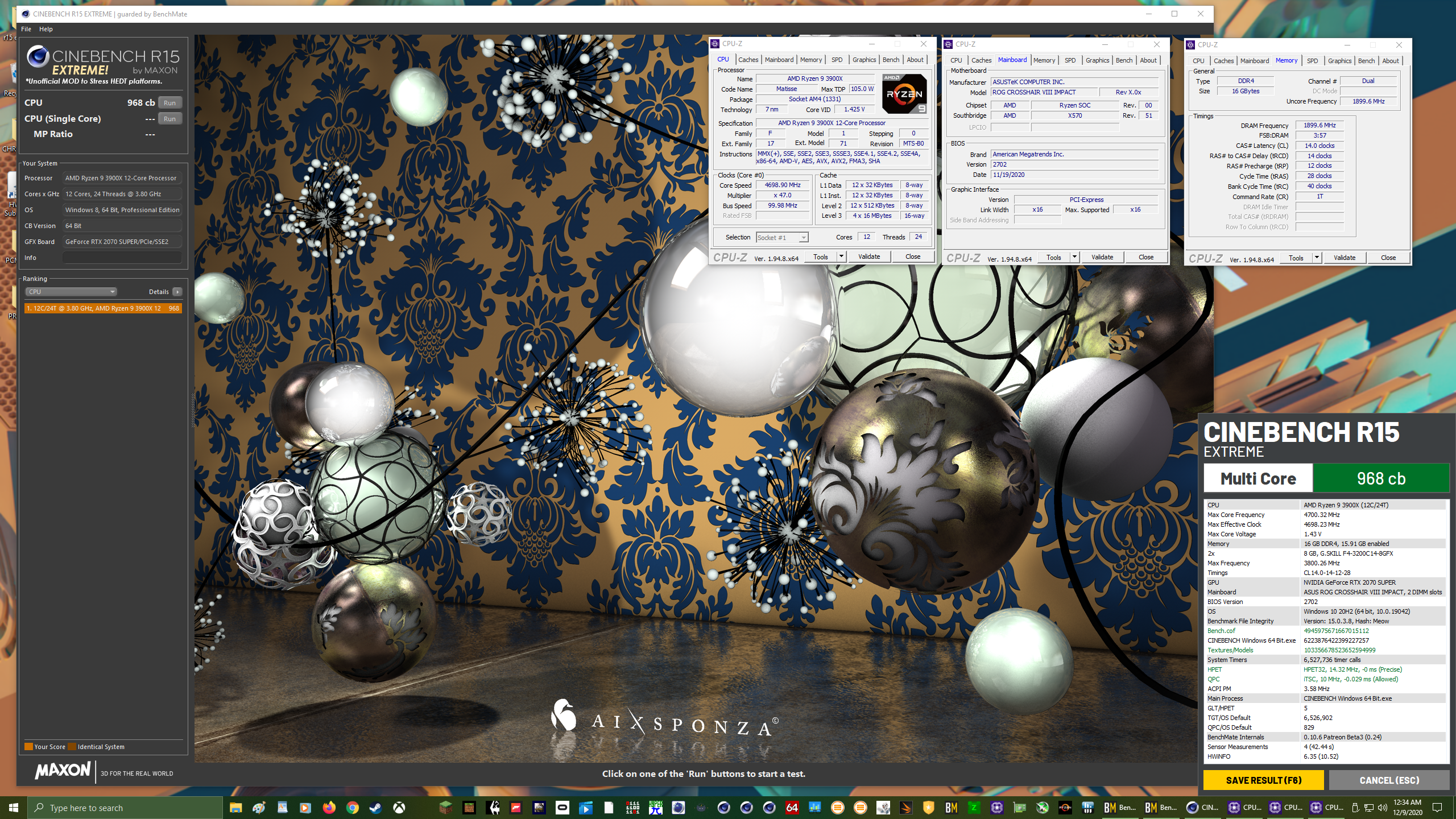Screen dimensions: 1456x819
Task: Click the 'Bench.cof' green entry in BenchMate
Action: (1221, 631)
